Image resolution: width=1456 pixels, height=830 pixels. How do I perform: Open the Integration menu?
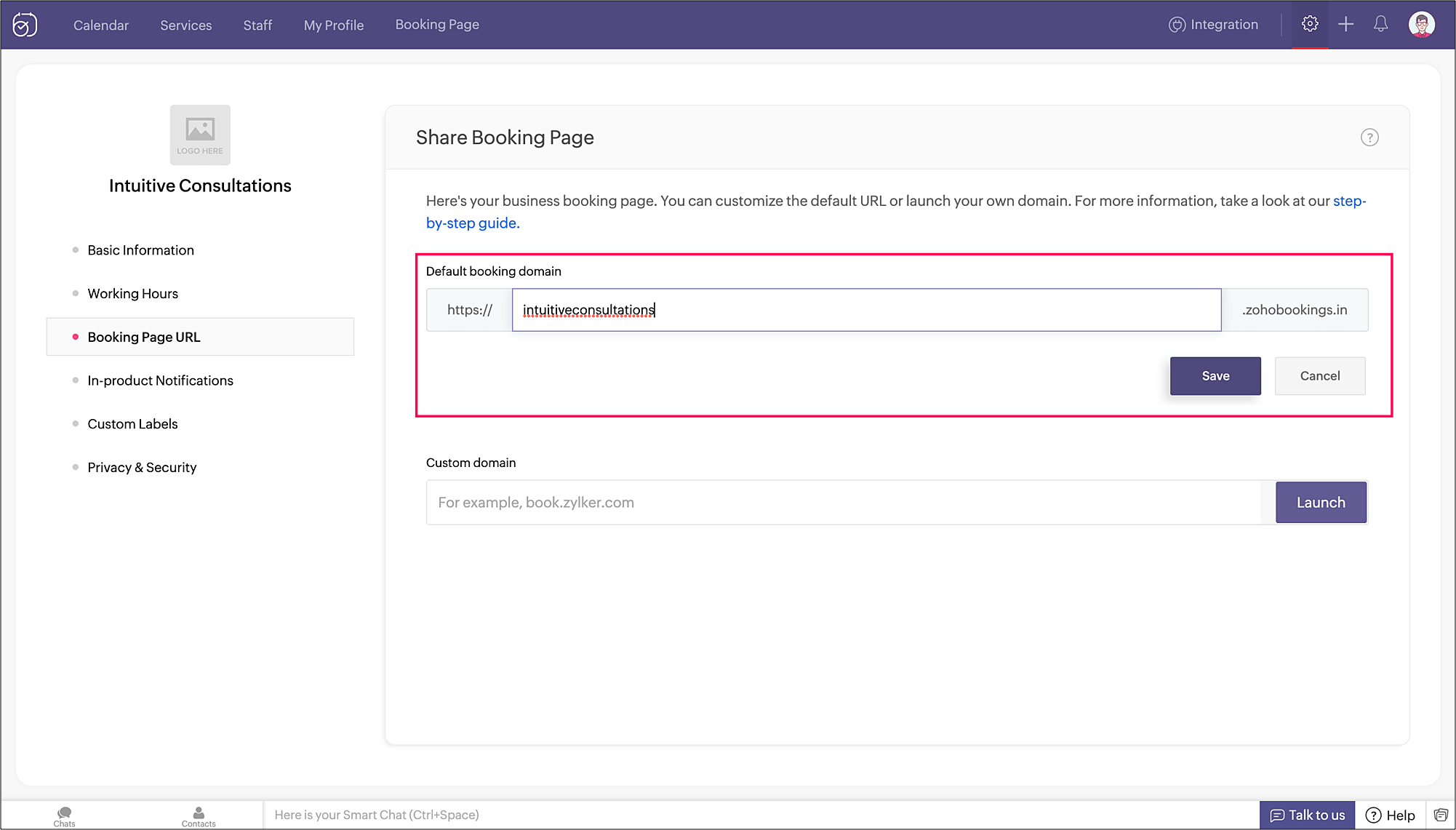(1213, 24)
